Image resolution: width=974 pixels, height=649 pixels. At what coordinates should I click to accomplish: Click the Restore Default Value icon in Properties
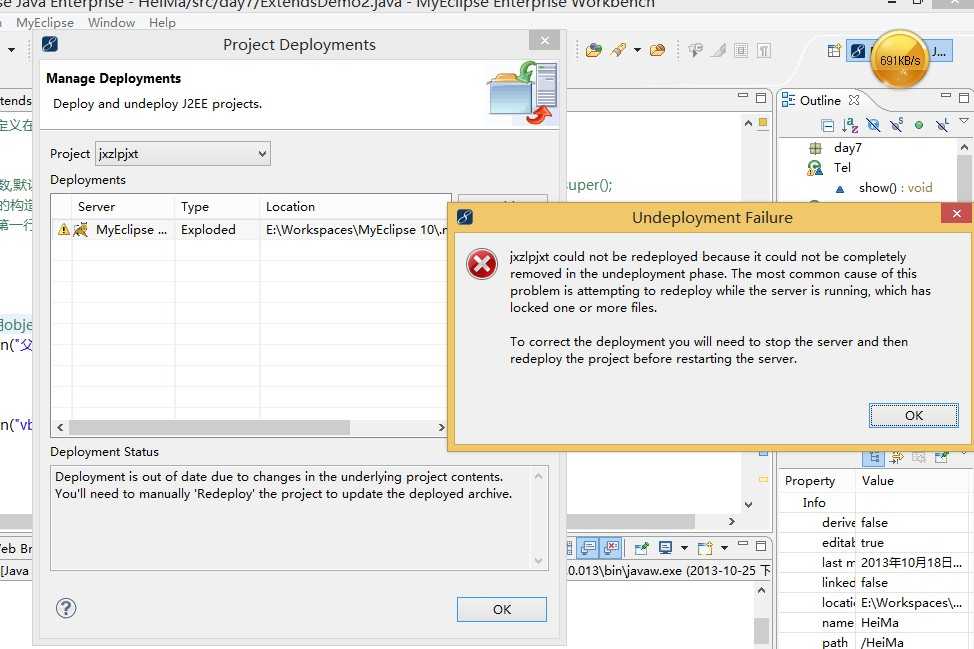pyautogui.click(x=919, y=458)
